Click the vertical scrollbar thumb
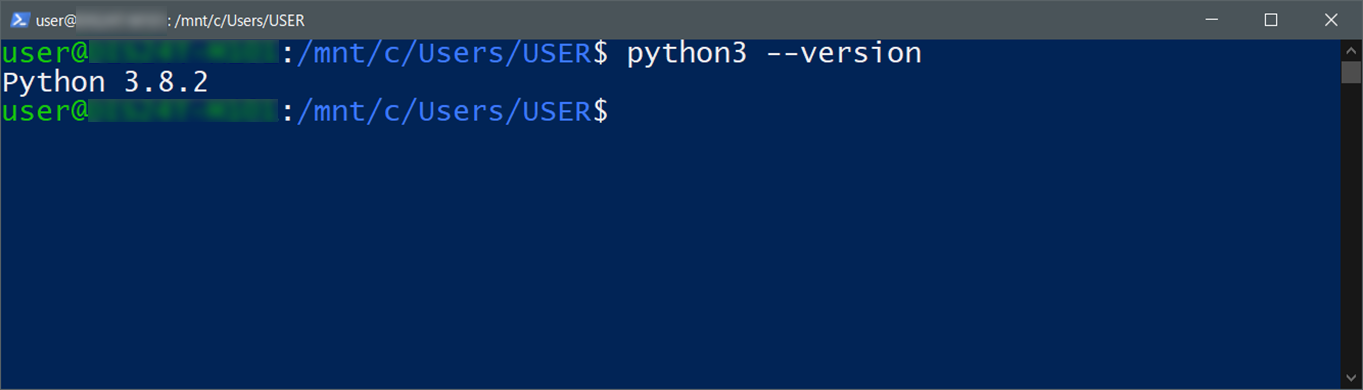 coord(1351,73)
